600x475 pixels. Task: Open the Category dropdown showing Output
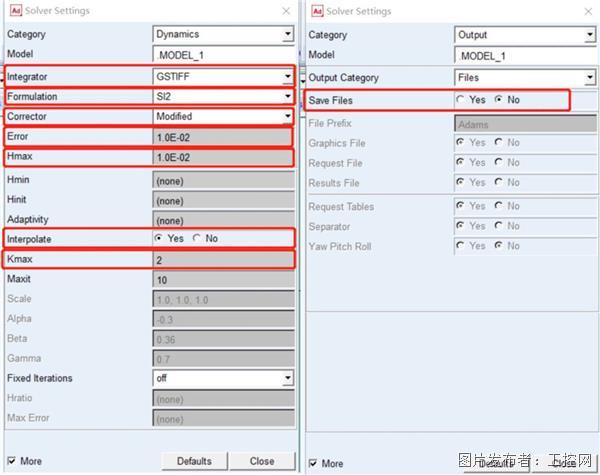pos(525,35)
